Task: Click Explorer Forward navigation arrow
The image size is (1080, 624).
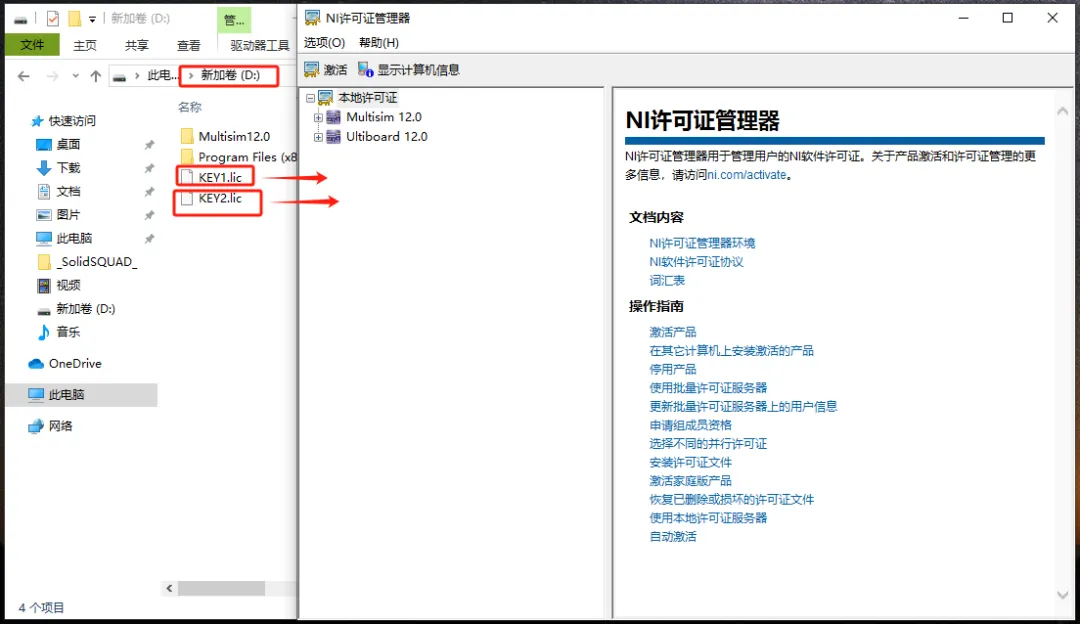Action: tap(52, 76)
